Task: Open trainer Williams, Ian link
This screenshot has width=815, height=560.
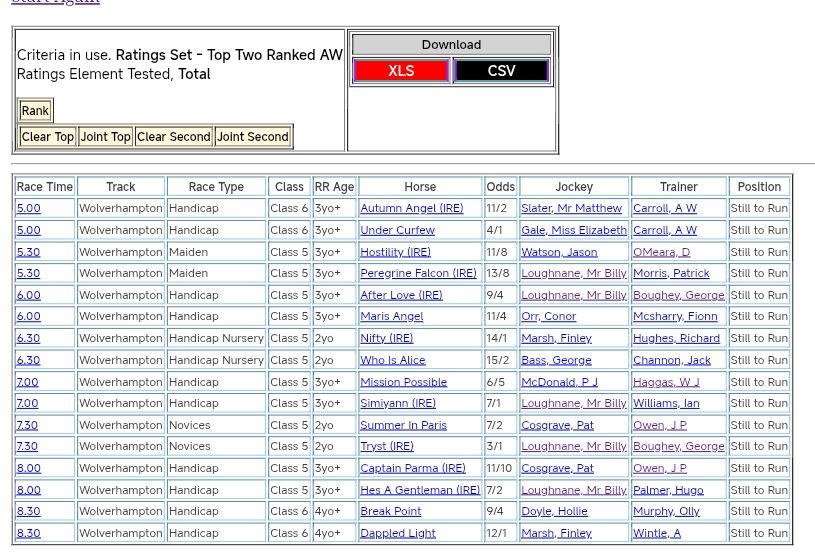Action: tap(666, 403)
